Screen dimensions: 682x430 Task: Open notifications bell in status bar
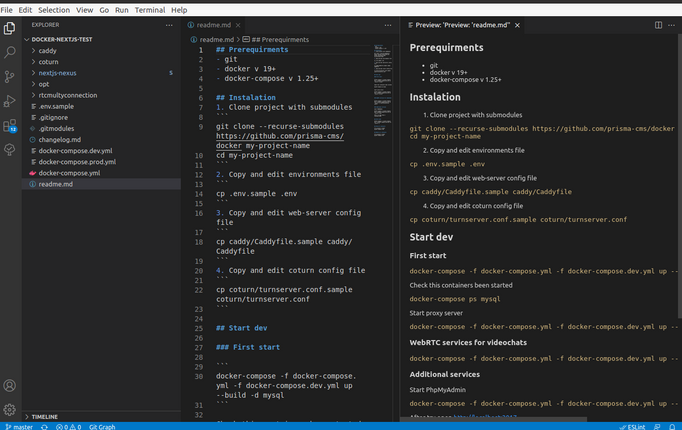(672, 427)
